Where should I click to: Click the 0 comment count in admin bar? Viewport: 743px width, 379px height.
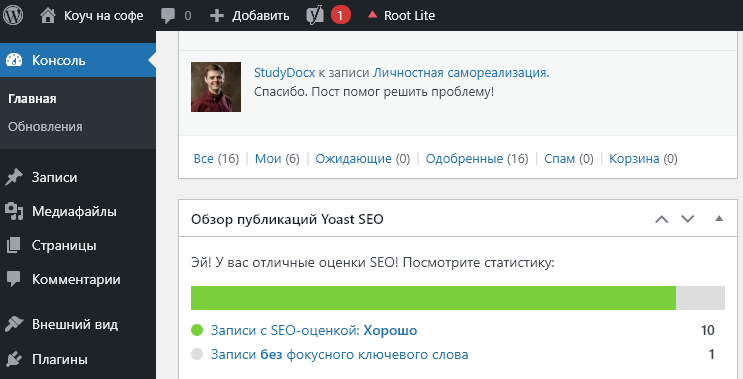(x=188, y=16)
